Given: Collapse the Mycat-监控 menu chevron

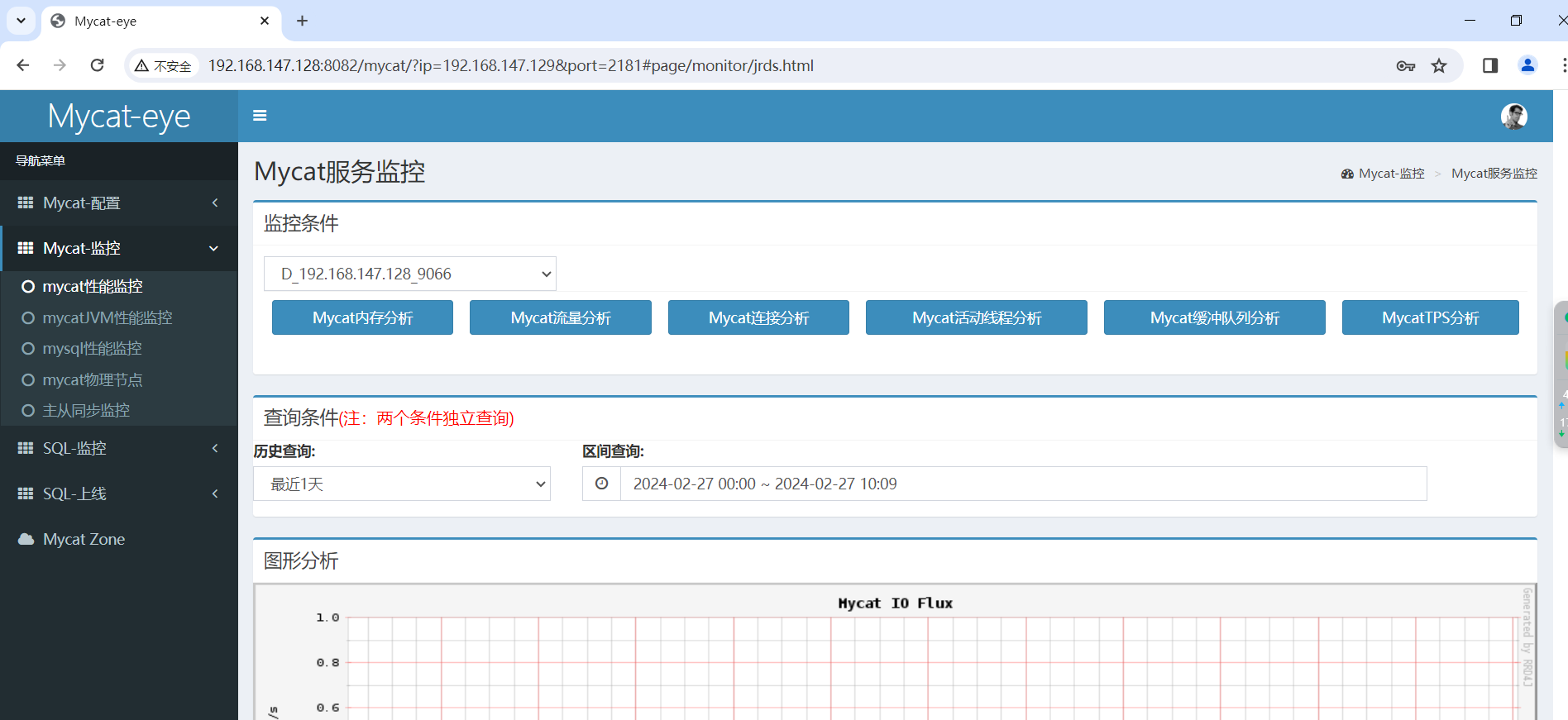Looking at the screenshot, I should tap(214, 248).
